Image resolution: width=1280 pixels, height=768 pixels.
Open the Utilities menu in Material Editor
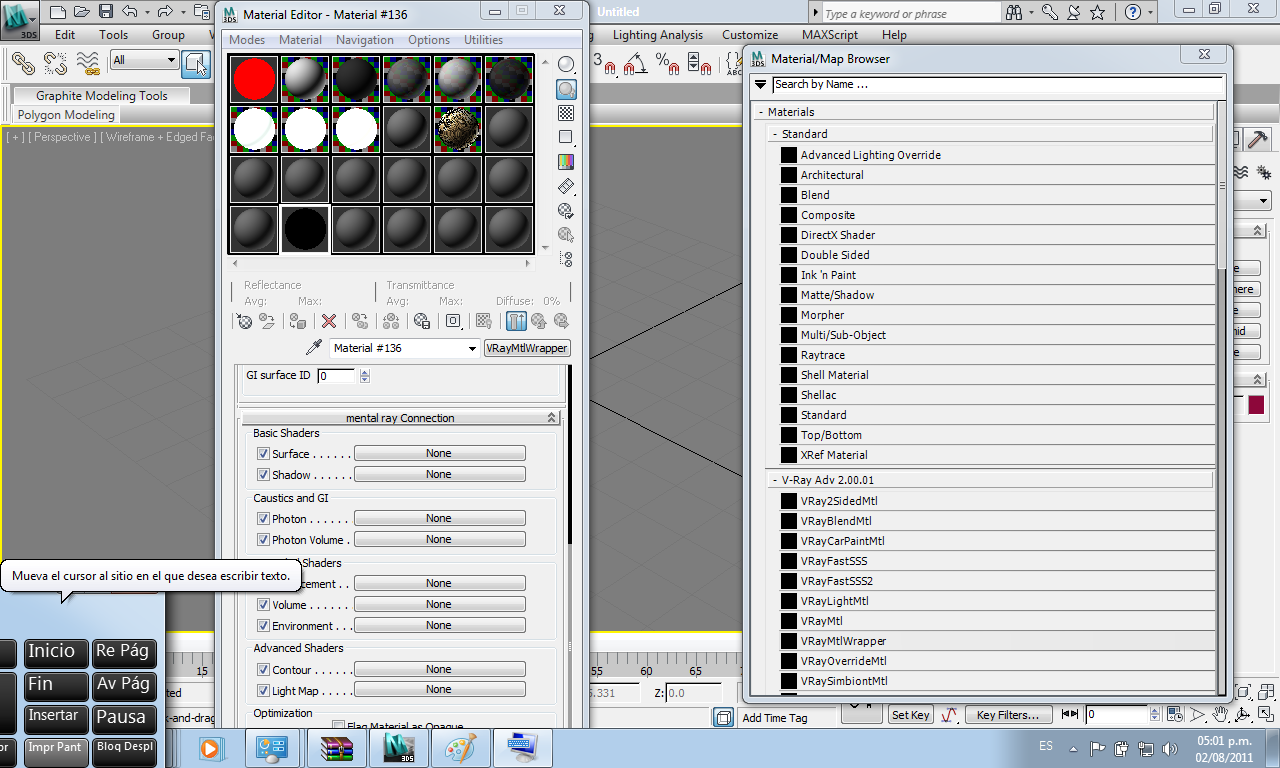tap(484, 40)
